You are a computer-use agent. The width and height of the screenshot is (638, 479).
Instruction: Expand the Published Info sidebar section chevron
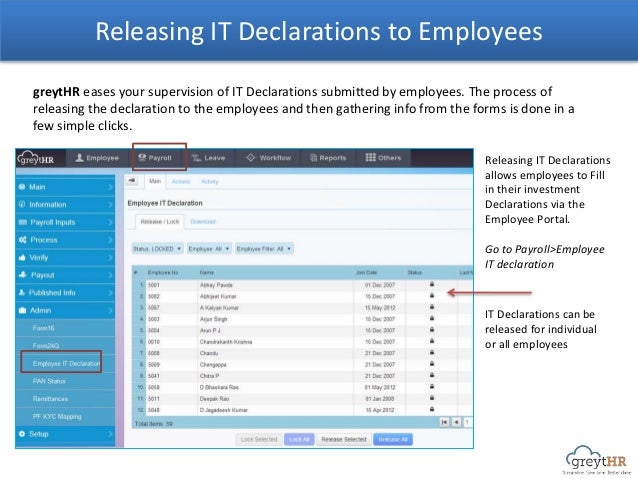pyautogui.click(x=110, y=293)
